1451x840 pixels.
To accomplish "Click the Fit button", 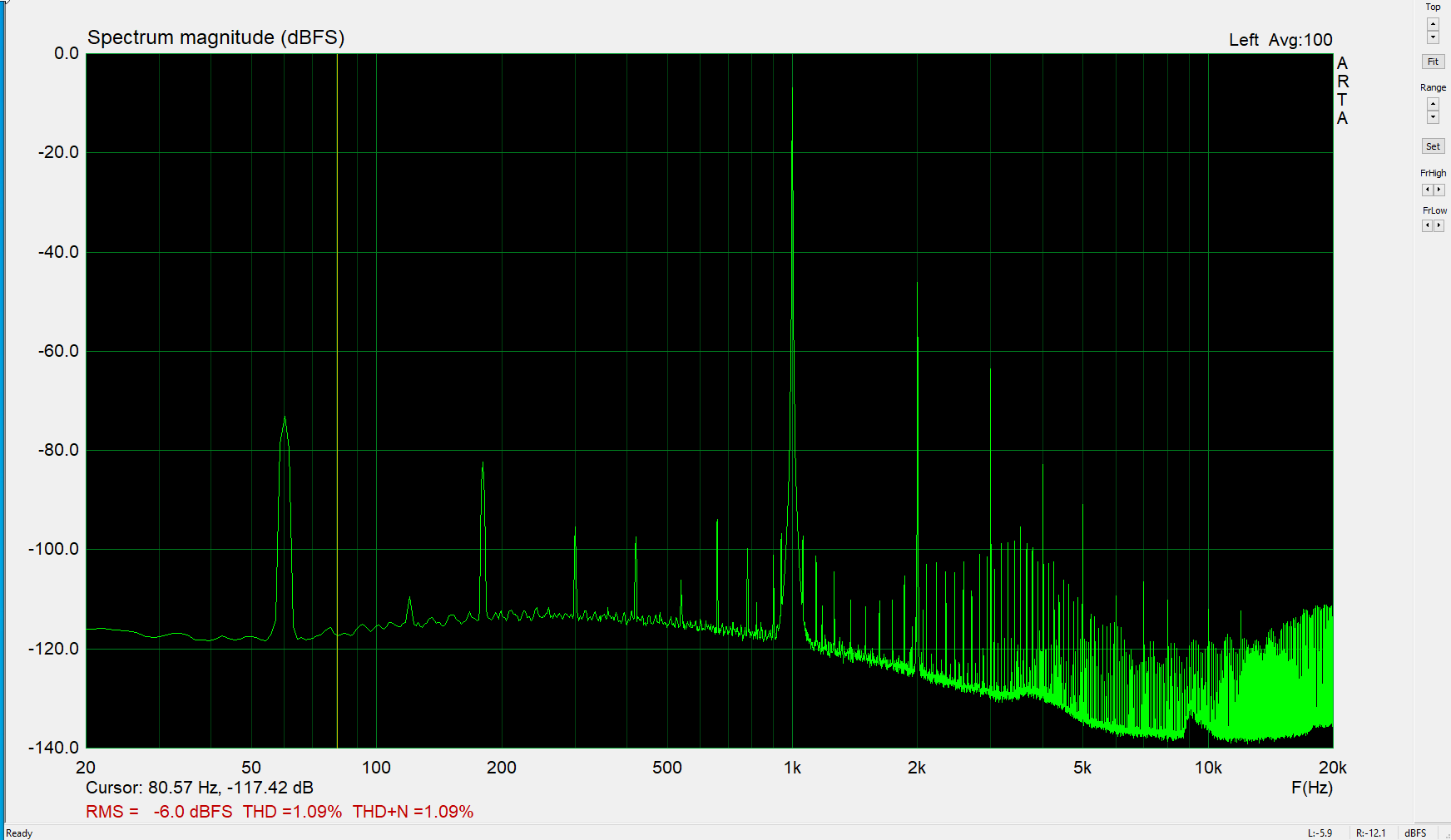I will coord(1433,62).
